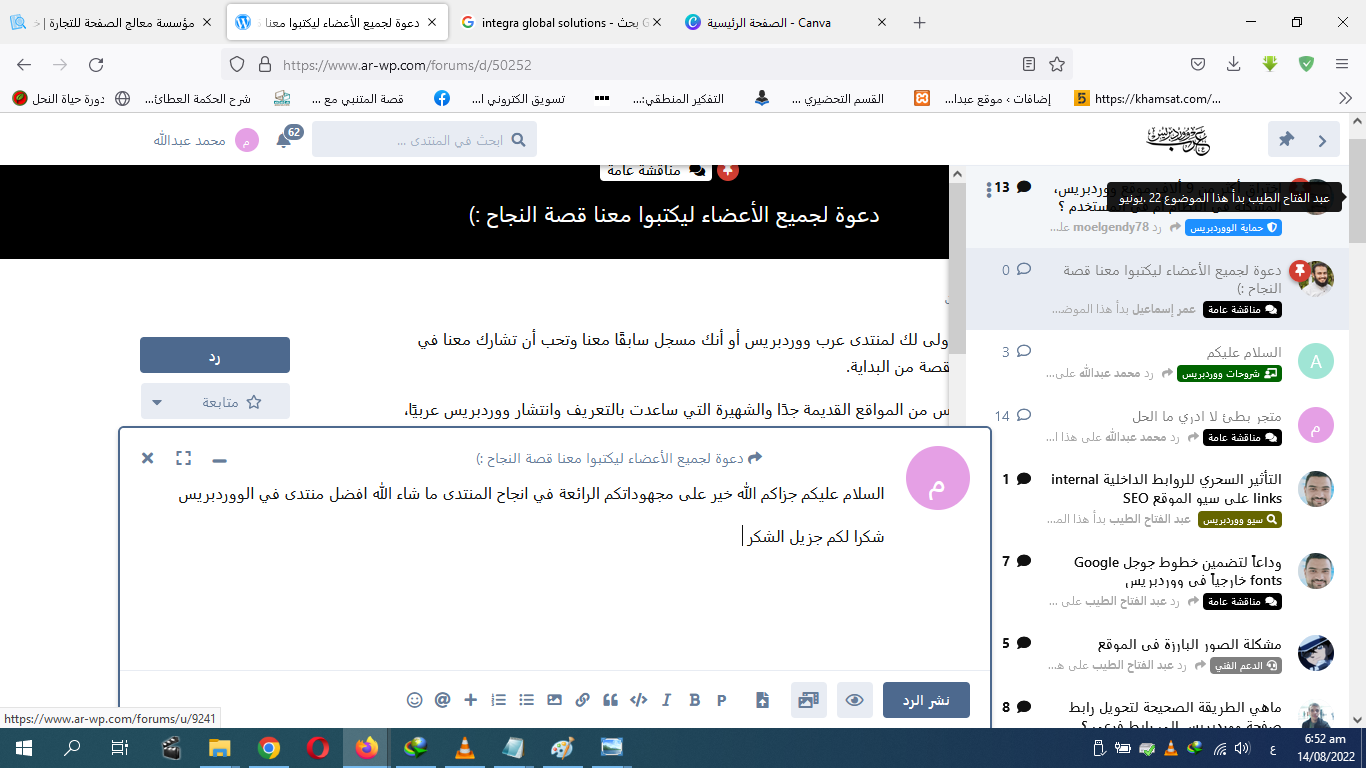Click the رد reply button
1366x768 pixels.
pyautogui.click(x=215, y=355)
